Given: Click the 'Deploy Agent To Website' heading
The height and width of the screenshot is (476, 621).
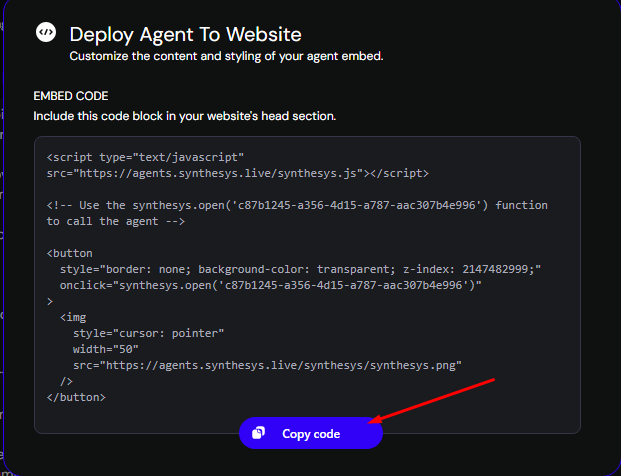Looking at the screenshot, I should (185, 34).
